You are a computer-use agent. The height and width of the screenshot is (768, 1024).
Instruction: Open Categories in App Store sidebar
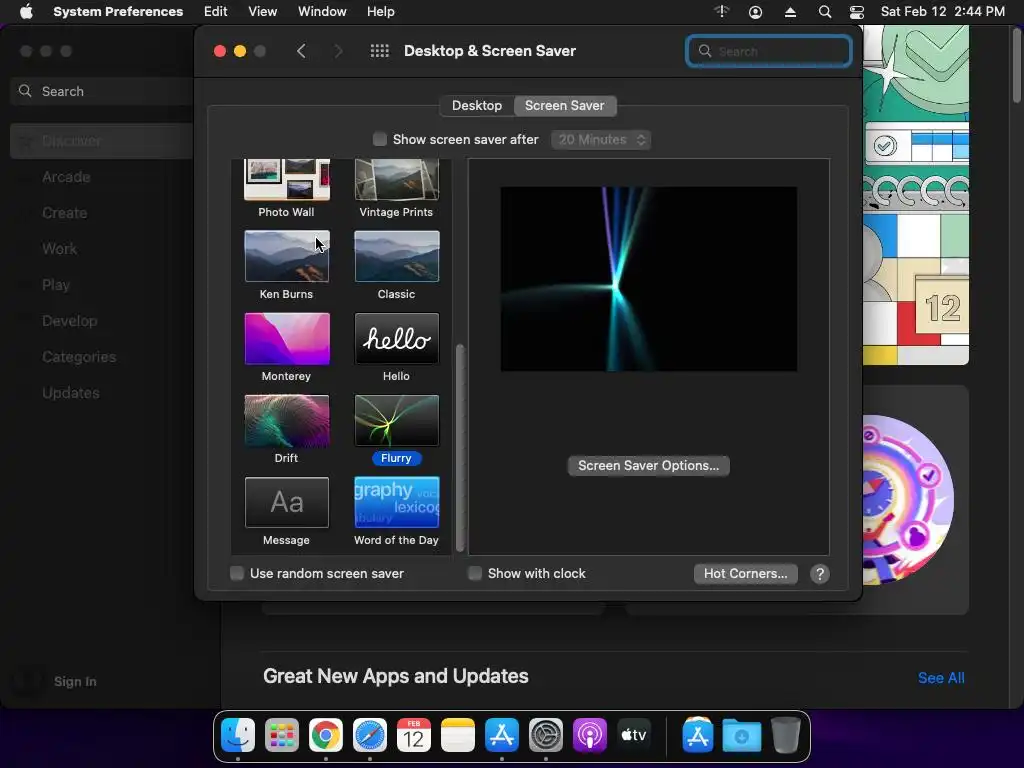point(79,357)
